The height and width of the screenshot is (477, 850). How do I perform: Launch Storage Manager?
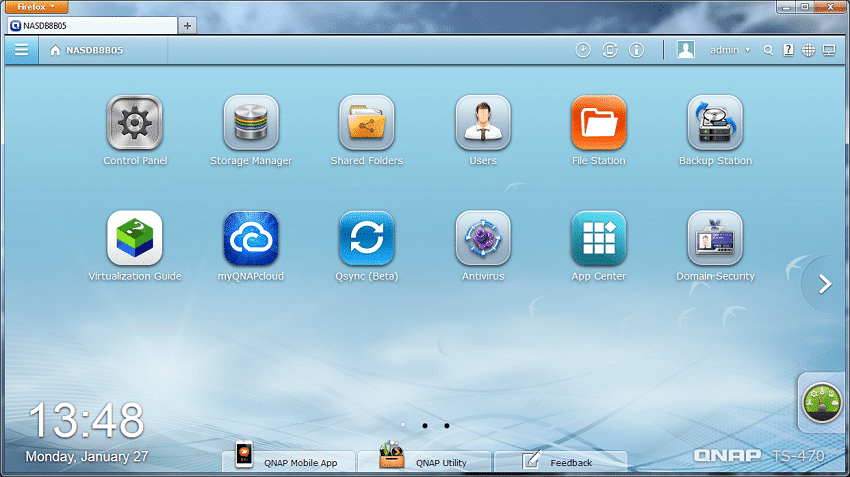coord(251,123)
